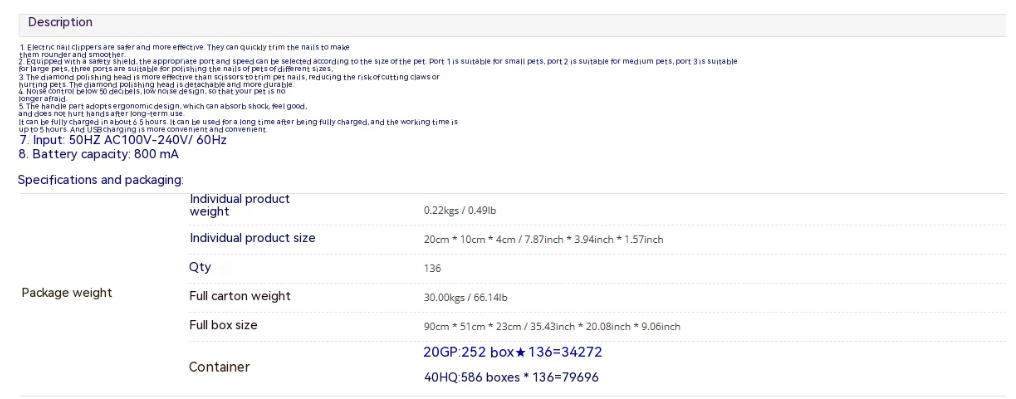Select the 'Full box size' label
Screen dimensions: 1016x399
[223, 325]
